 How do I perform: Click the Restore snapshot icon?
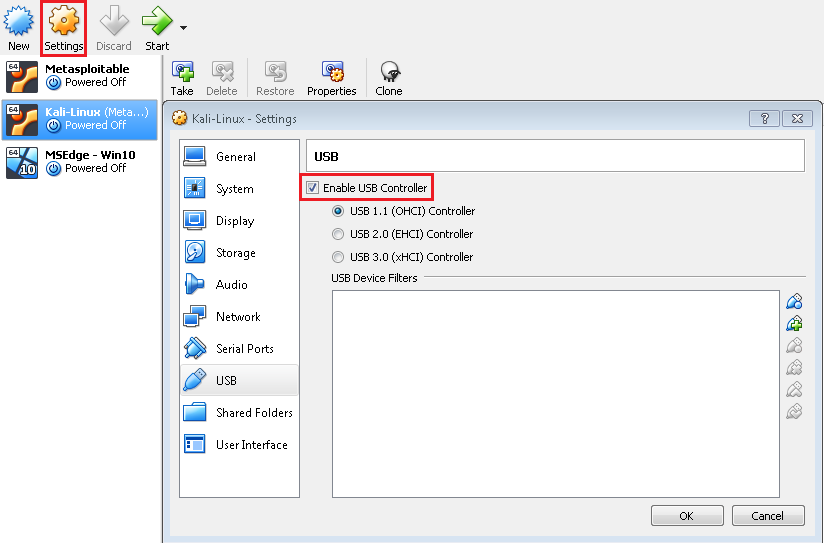(x=275, y=71)
